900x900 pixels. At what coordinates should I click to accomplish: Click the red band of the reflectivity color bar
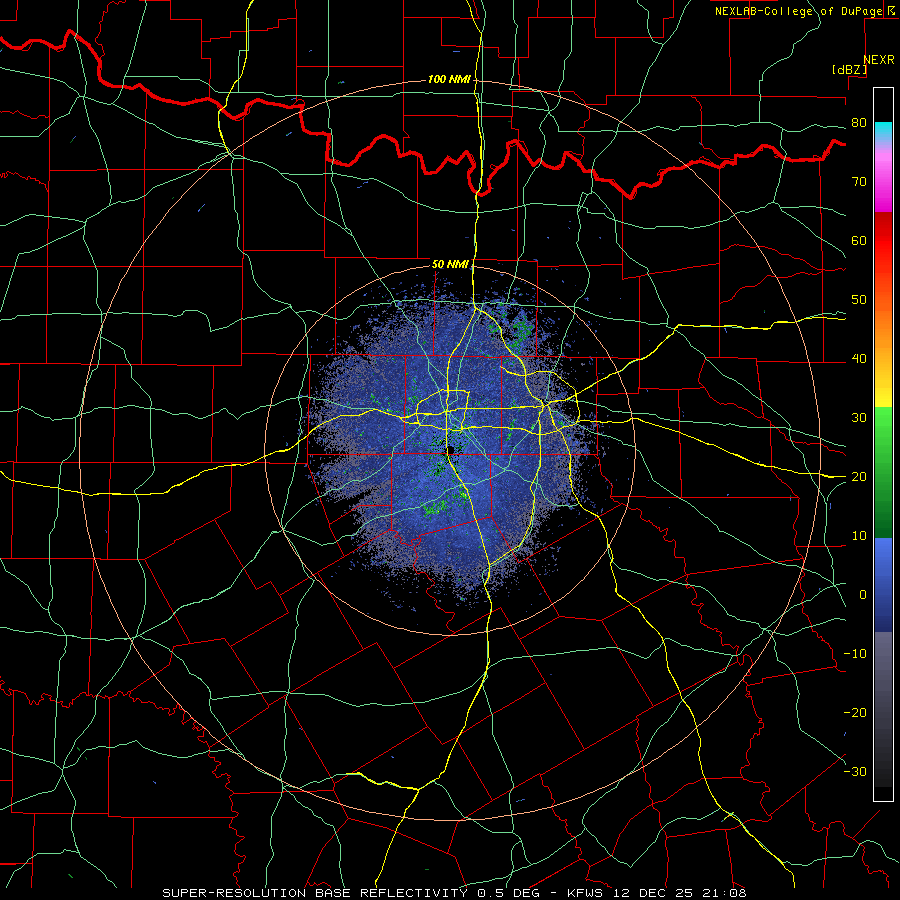tap(883, 241)
